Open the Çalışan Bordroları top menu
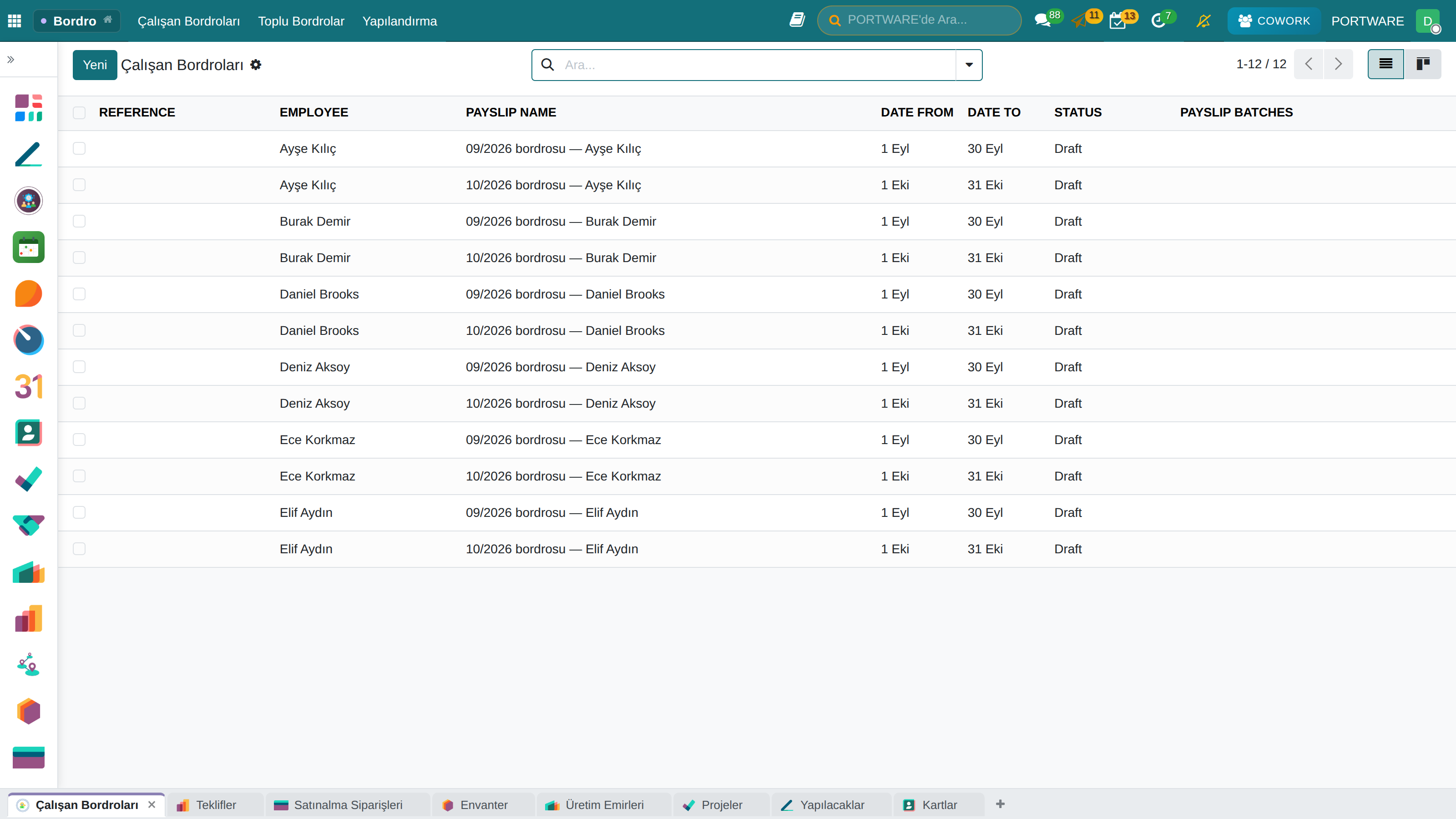 tap(189, 21)
